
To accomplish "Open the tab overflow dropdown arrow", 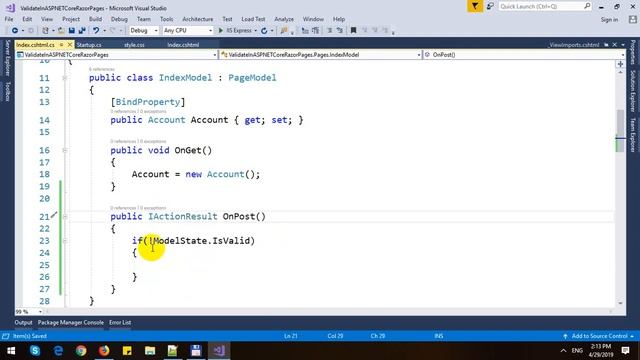I will coord(623,44).
